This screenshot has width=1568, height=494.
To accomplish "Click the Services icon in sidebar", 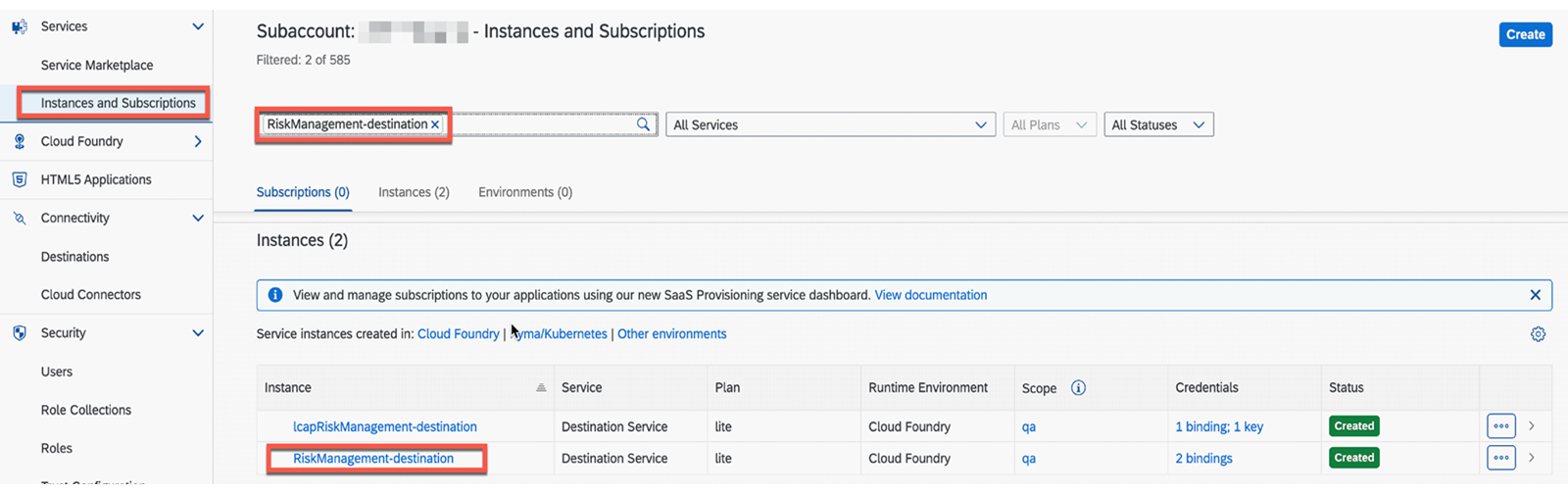I will pos(19,26).
